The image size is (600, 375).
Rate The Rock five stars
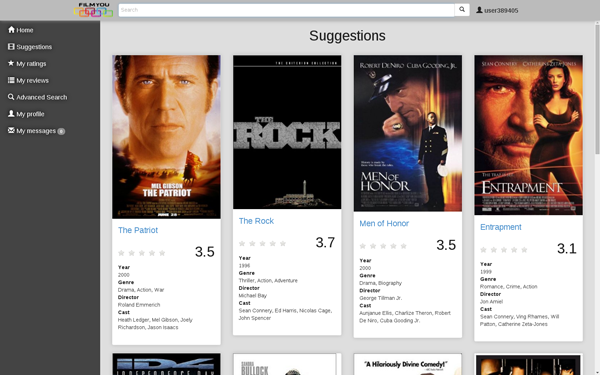[x=283, y=243]
